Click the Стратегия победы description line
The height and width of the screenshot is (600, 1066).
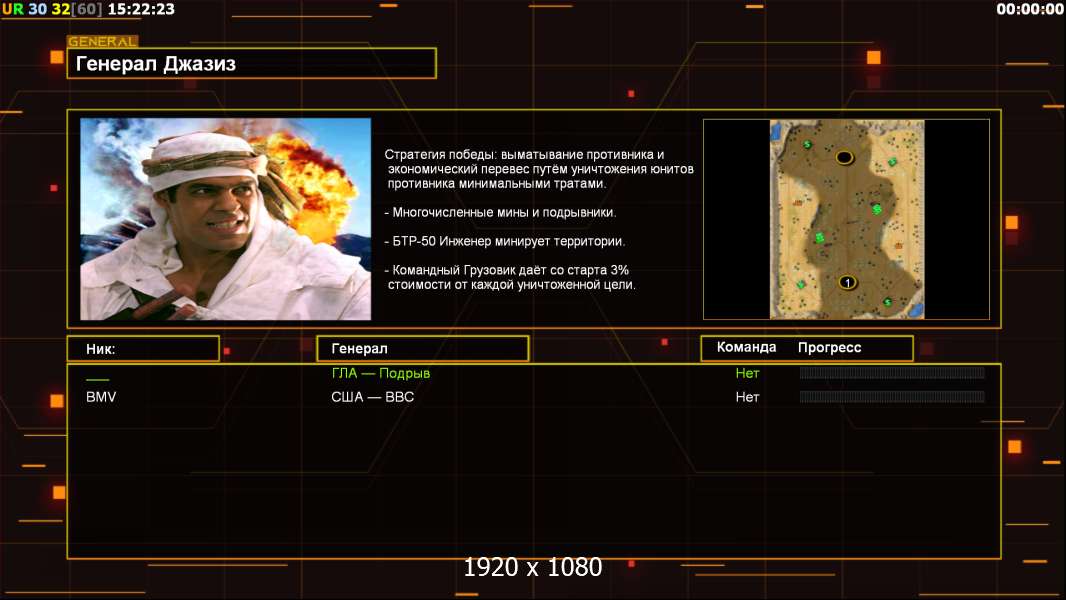coord(539,169)
